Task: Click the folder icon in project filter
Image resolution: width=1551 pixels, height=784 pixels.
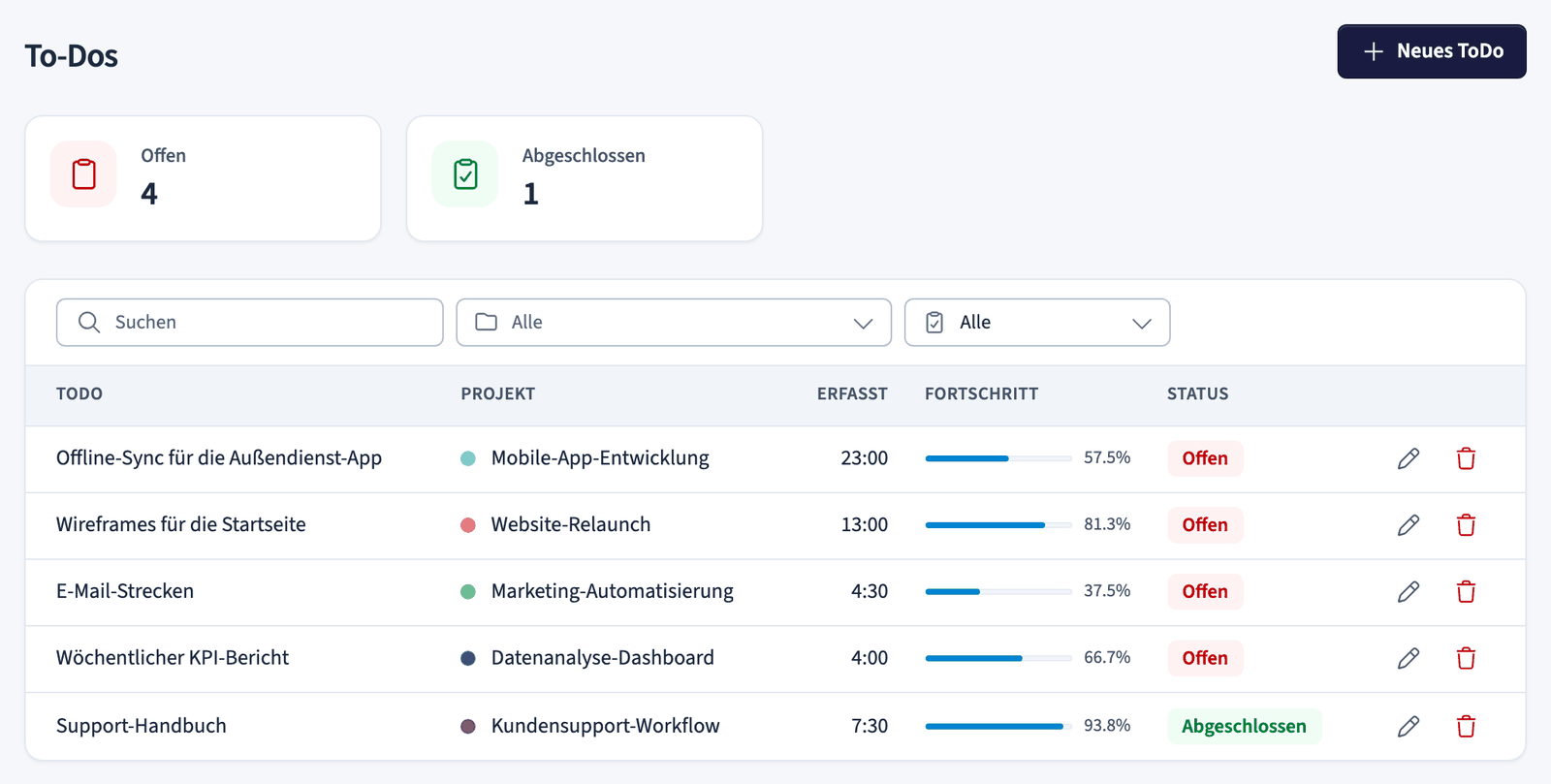Action: click(x=487, y=323)
